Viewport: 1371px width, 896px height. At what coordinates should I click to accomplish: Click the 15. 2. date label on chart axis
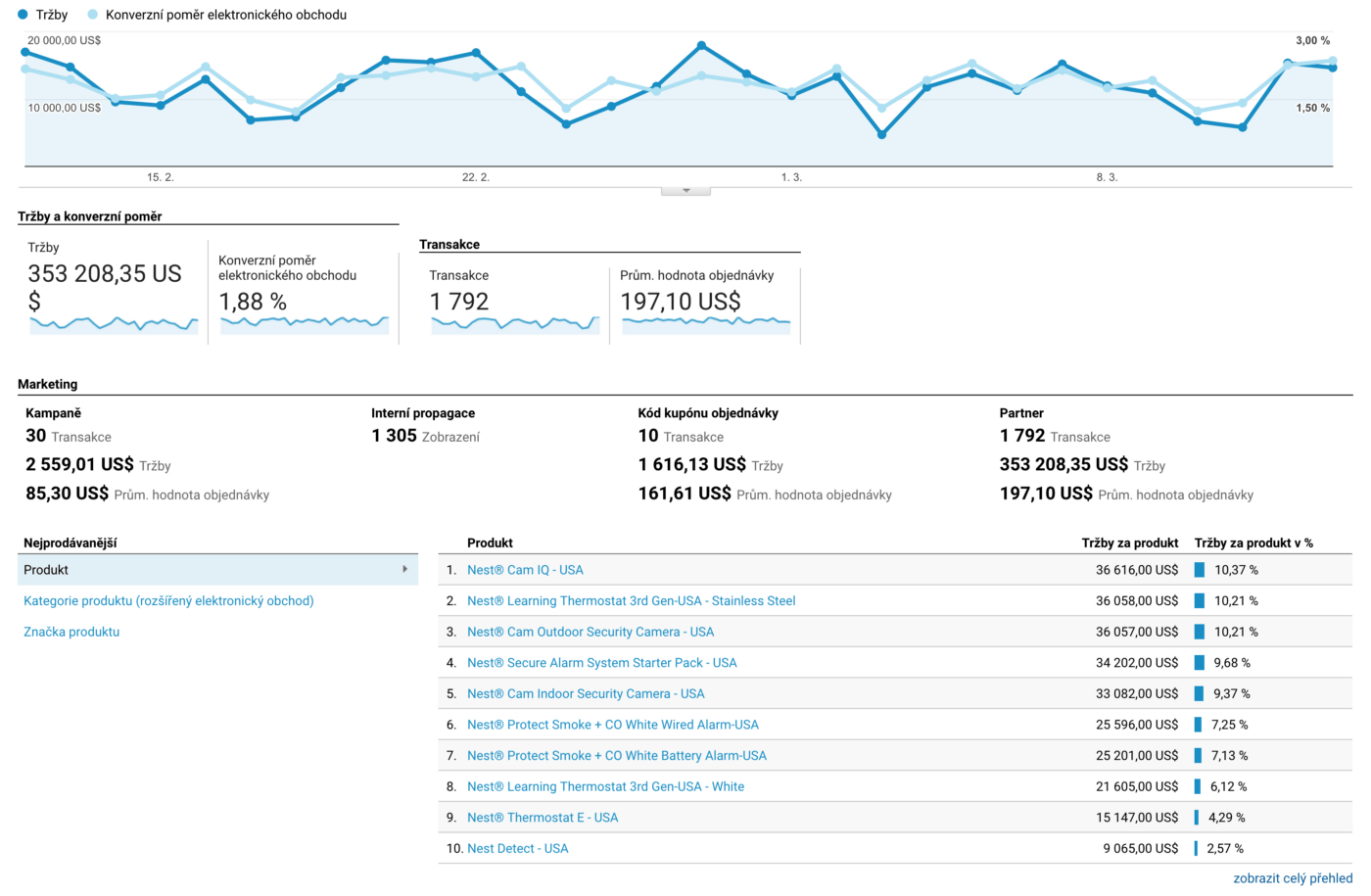161,177
